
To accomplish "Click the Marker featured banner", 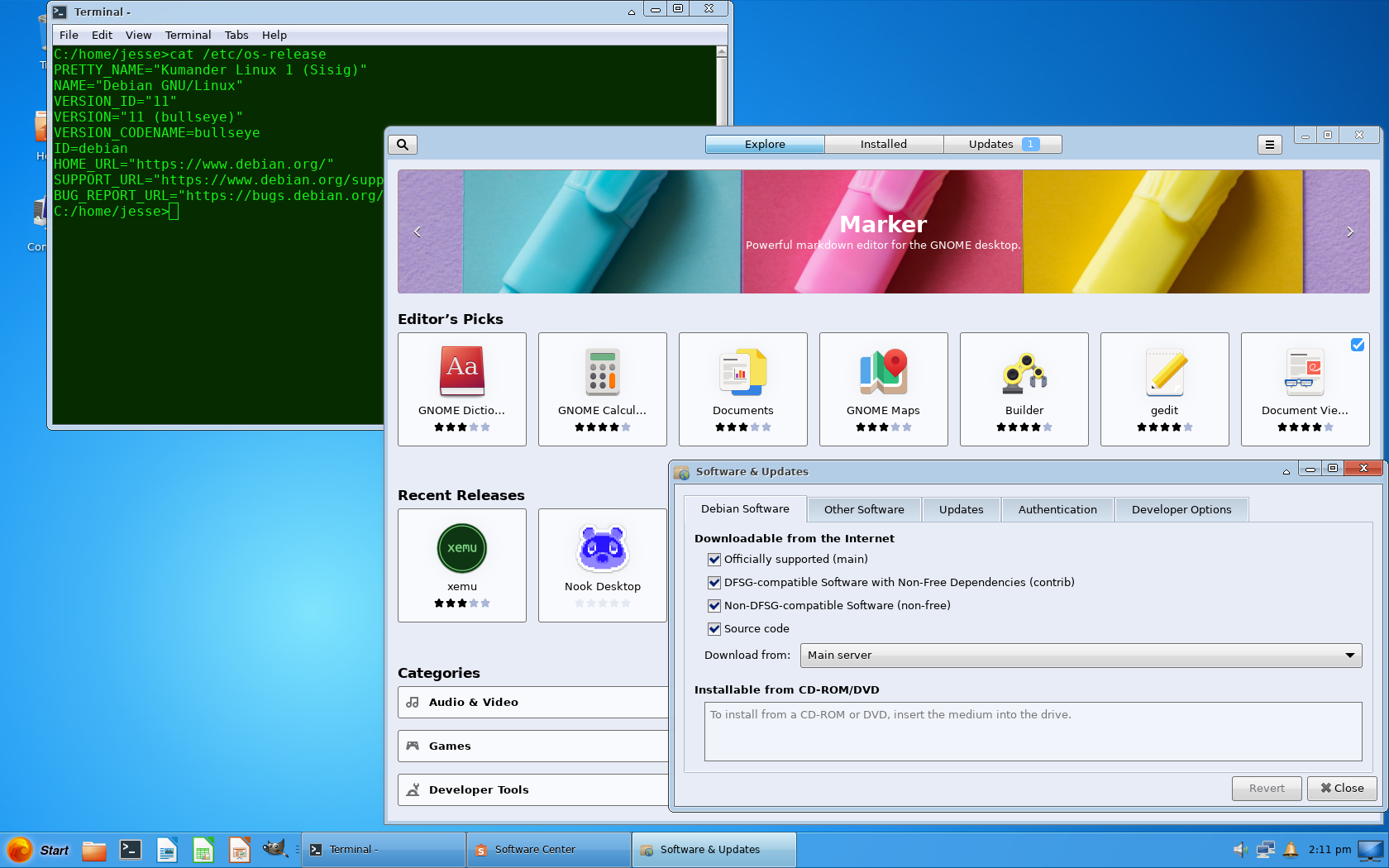I will [x=883, y=231].
